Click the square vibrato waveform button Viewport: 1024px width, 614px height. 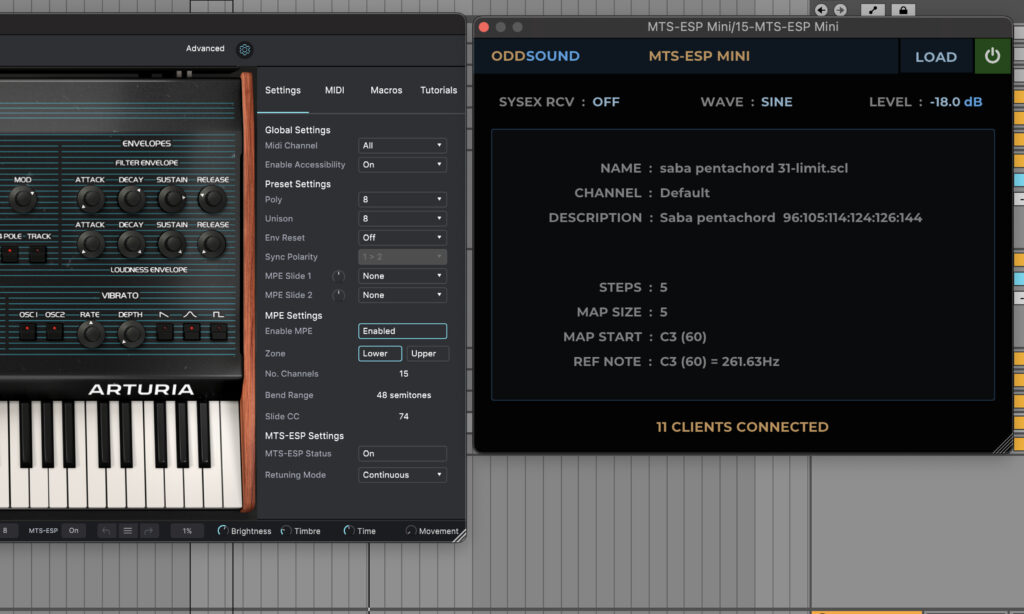(219, 331)
